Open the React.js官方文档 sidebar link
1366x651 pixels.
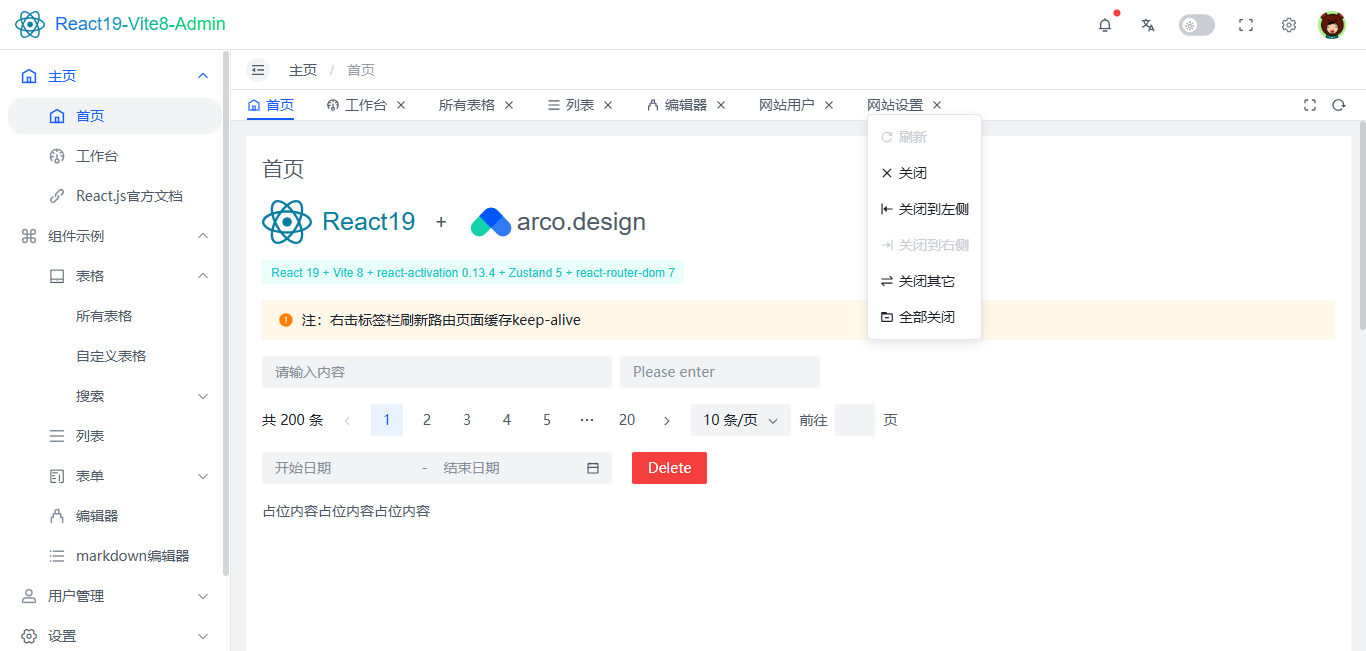115,196
